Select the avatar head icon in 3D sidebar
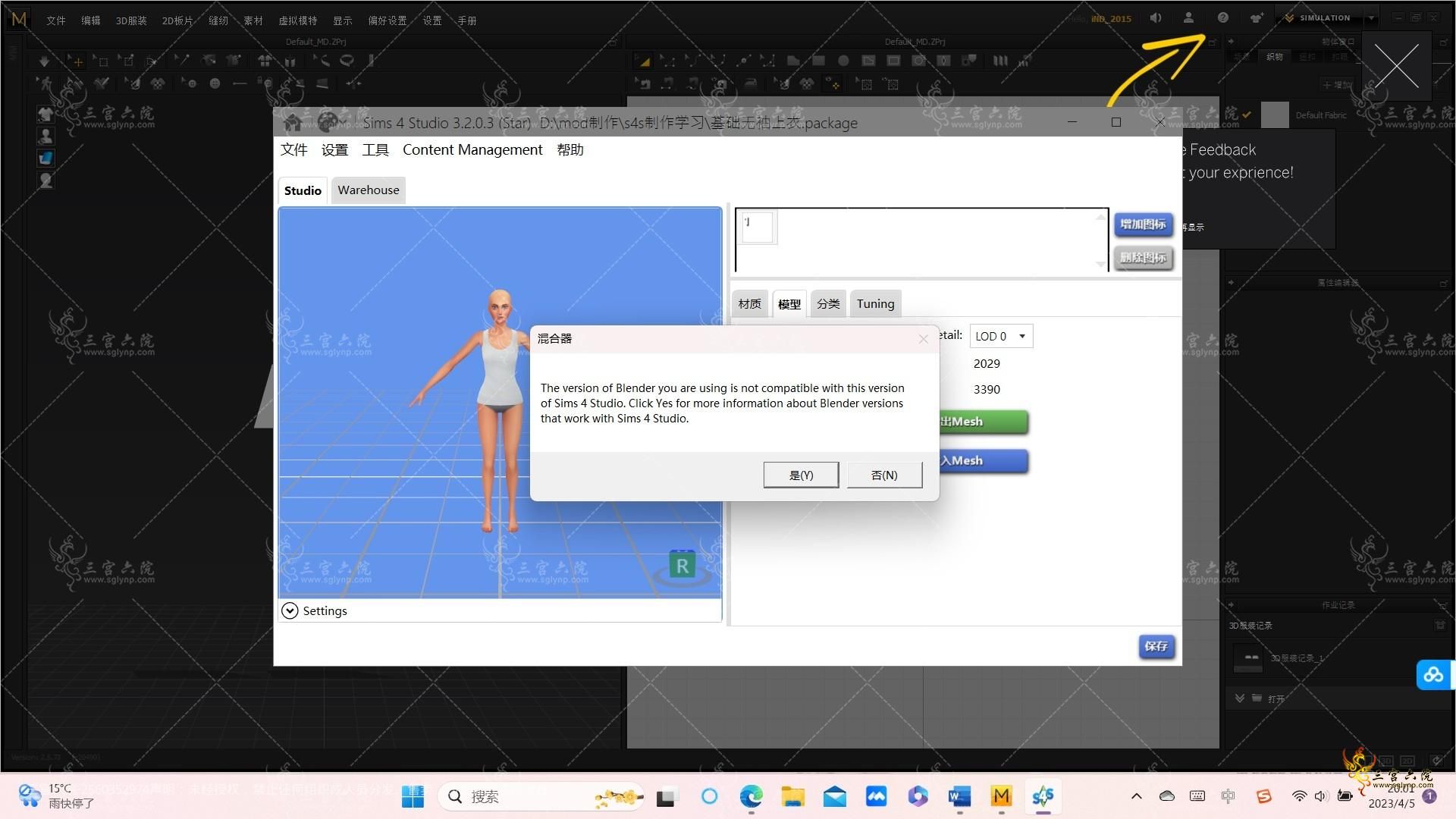 click(x=45, y=180)
